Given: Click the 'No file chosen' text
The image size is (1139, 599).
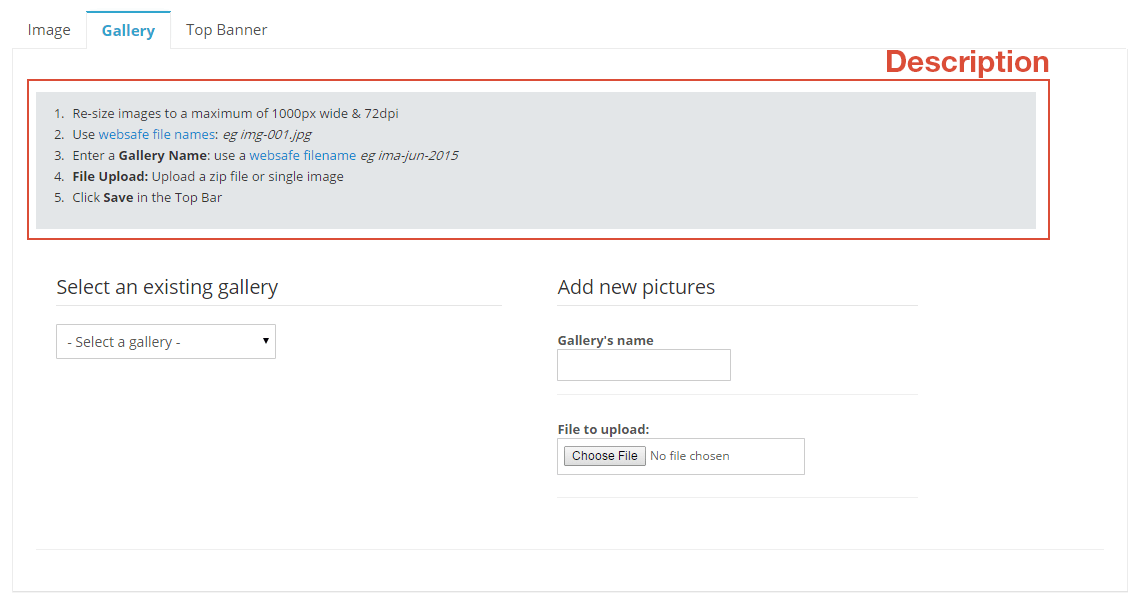Looking at the screenshot, I should pos(690,456).
